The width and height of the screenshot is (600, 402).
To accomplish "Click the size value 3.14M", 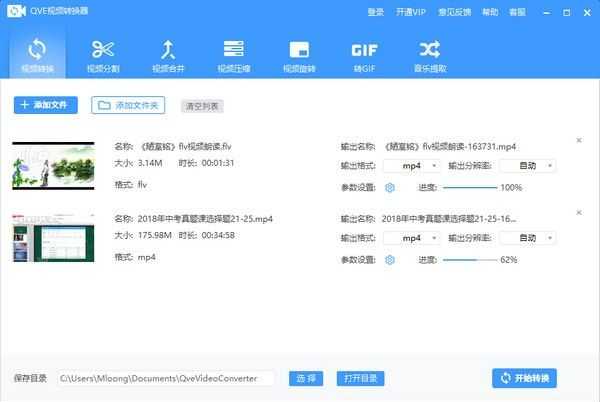I will 150,163.
